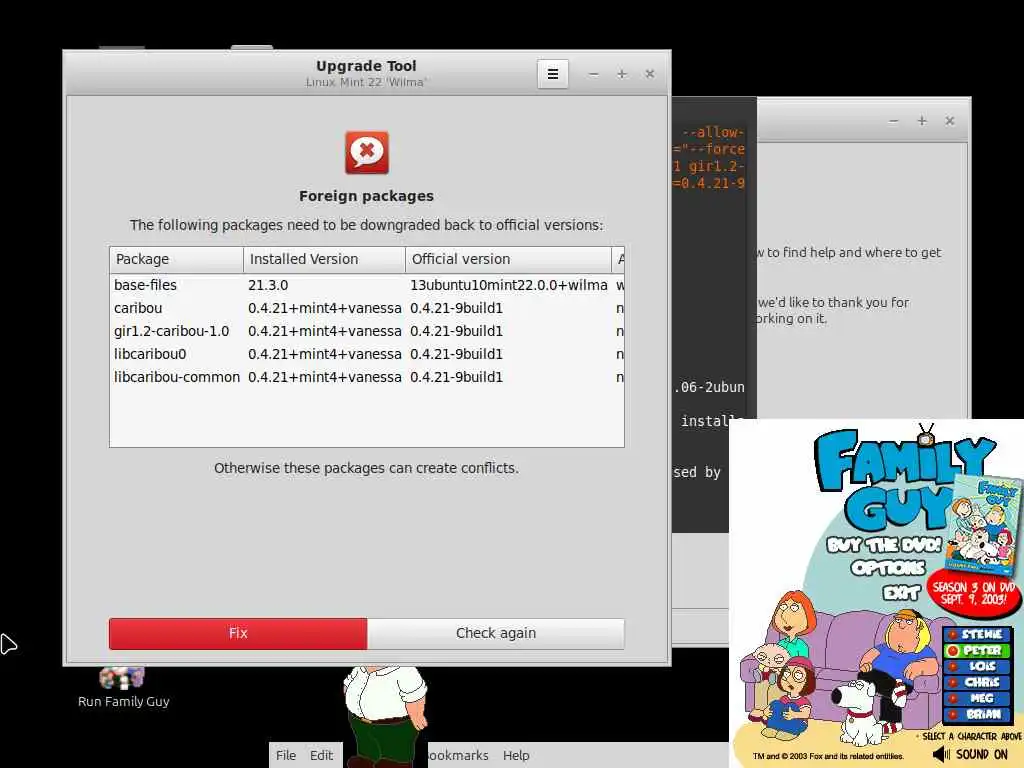Image resolution: width=1024 pixels, height=768 pixels.
Task: Click the red Foreign packages error icon
Action: (366, 153)
